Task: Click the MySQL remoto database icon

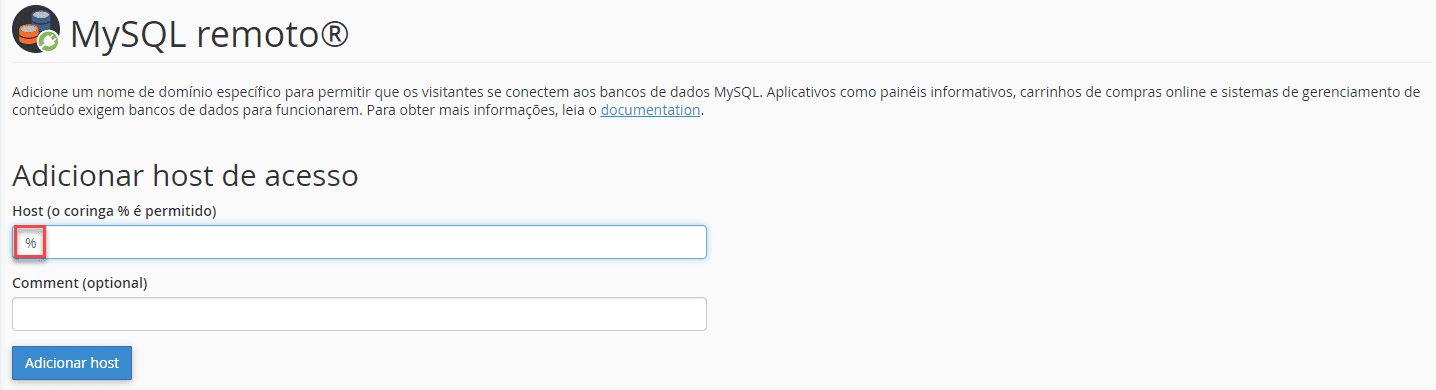Action: pos(36,32)
